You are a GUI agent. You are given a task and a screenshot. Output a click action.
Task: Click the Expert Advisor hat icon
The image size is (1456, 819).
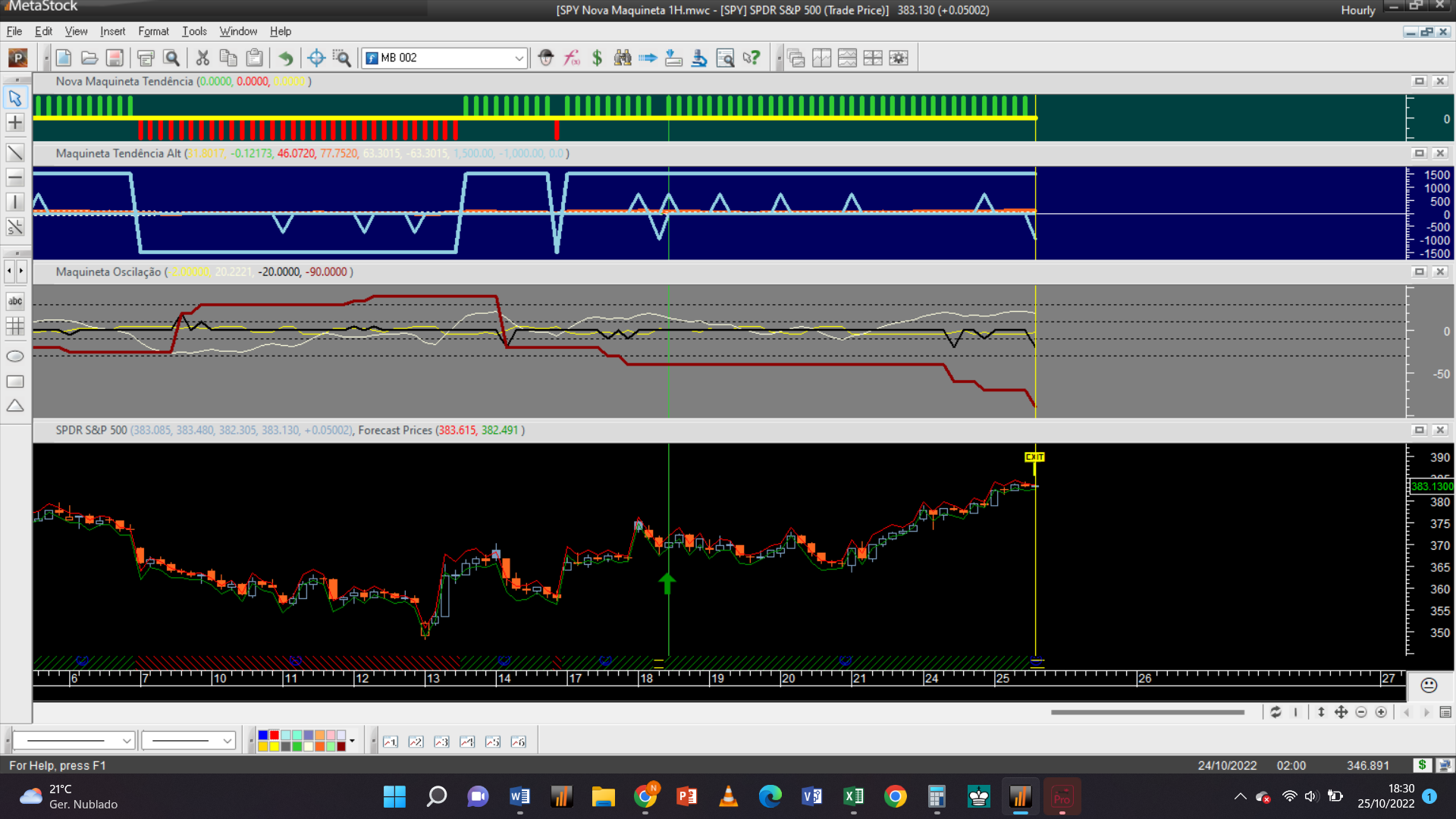tap(546, 58)
